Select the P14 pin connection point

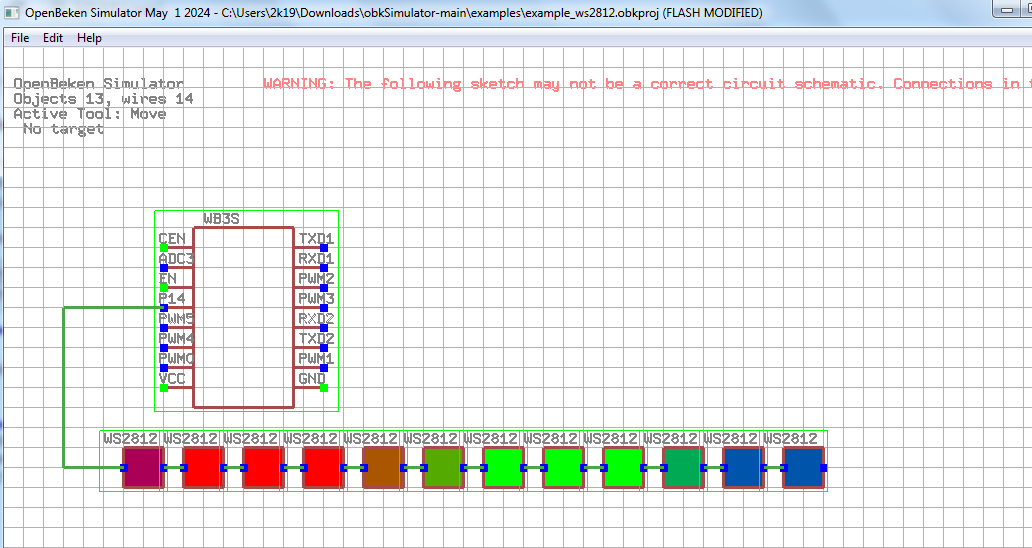tap(164, 308)
